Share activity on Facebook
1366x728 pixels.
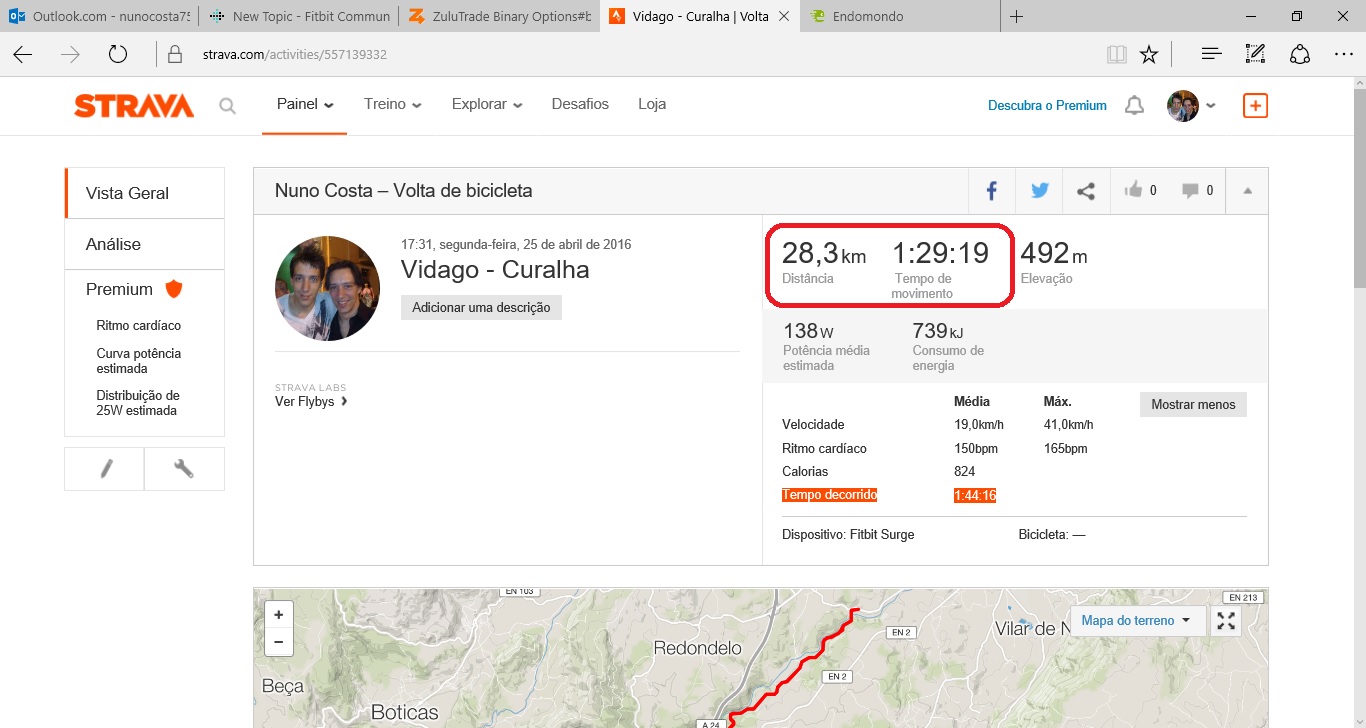pyautogui.click(x=992, y=191)
